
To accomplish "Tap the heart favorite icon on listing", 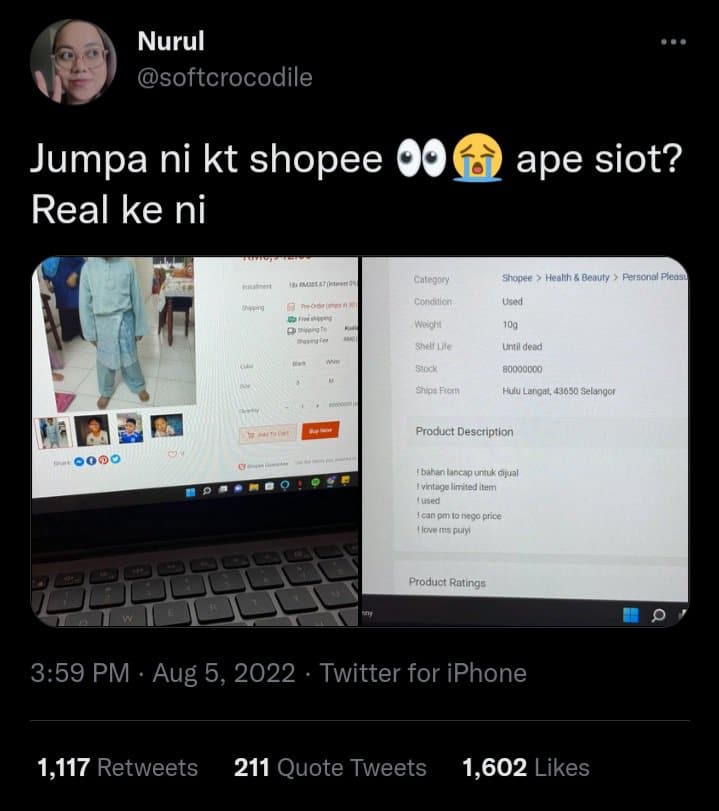I will tap(172, 454).
